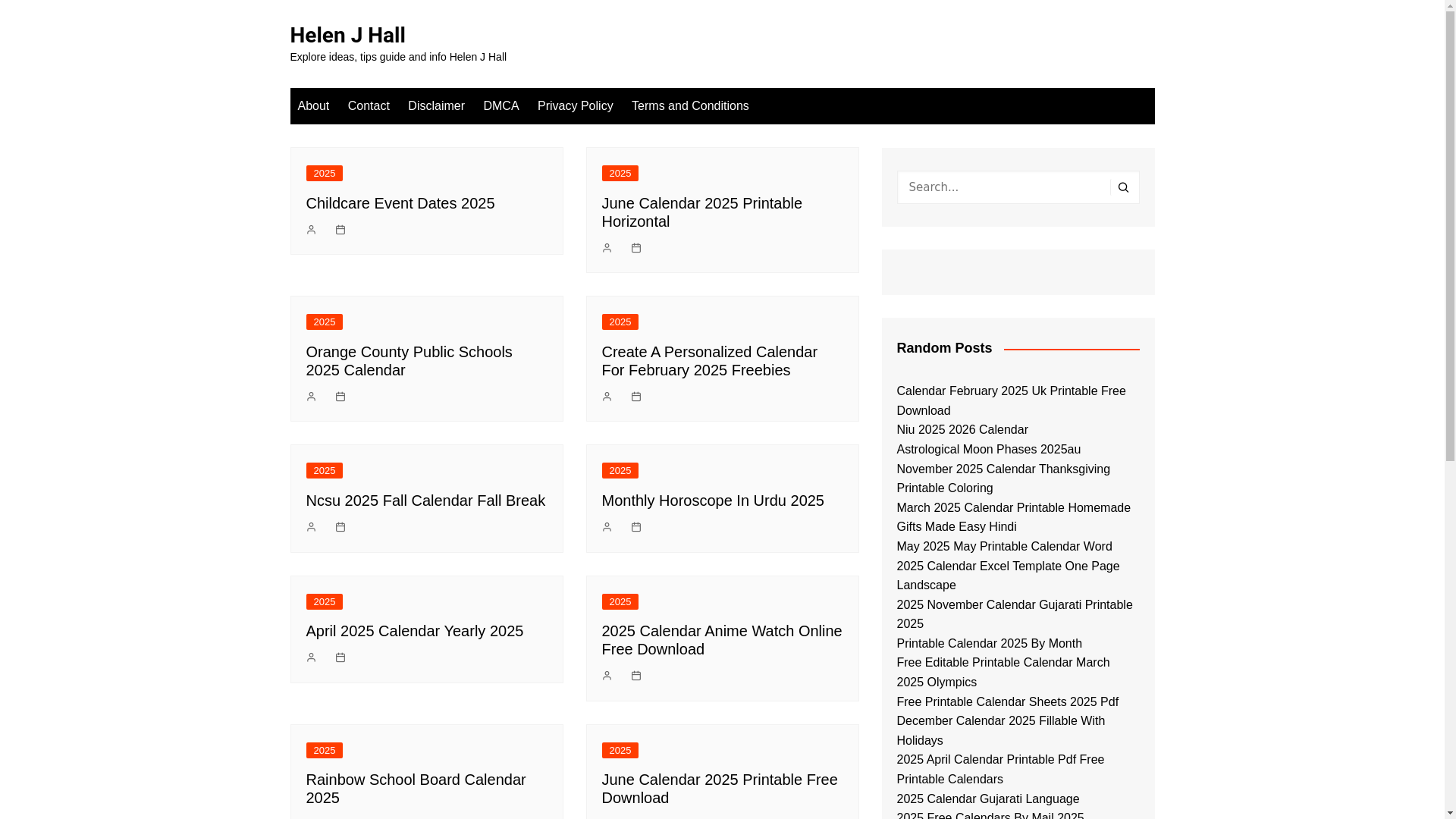Click 2025 tag on Rainbow School Board card
This screenshot has width=1456, height=819.
[325, 751]
